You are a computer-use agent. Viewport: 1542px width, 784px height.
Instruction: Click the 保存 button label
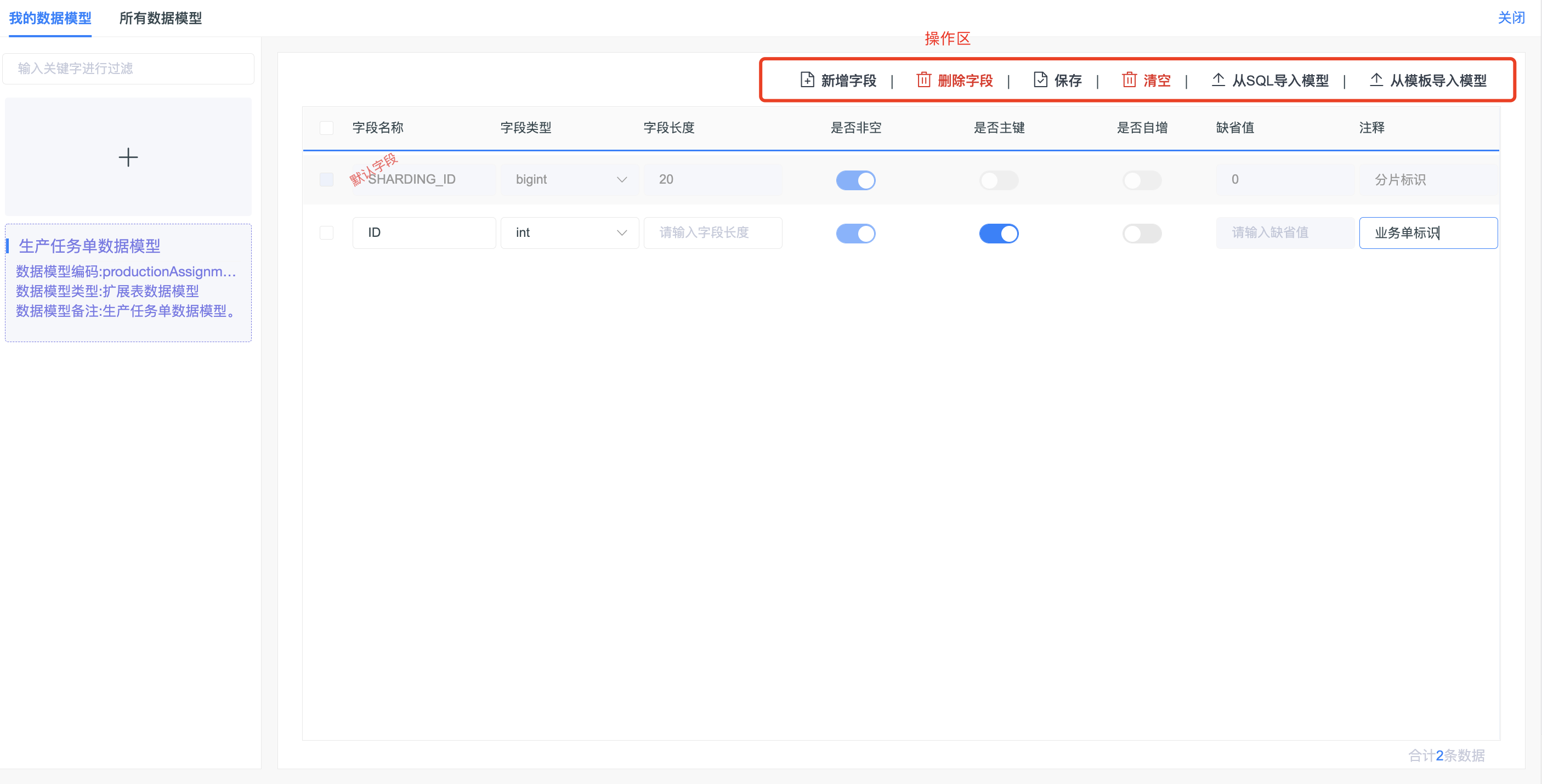(x=1068, y=80)
